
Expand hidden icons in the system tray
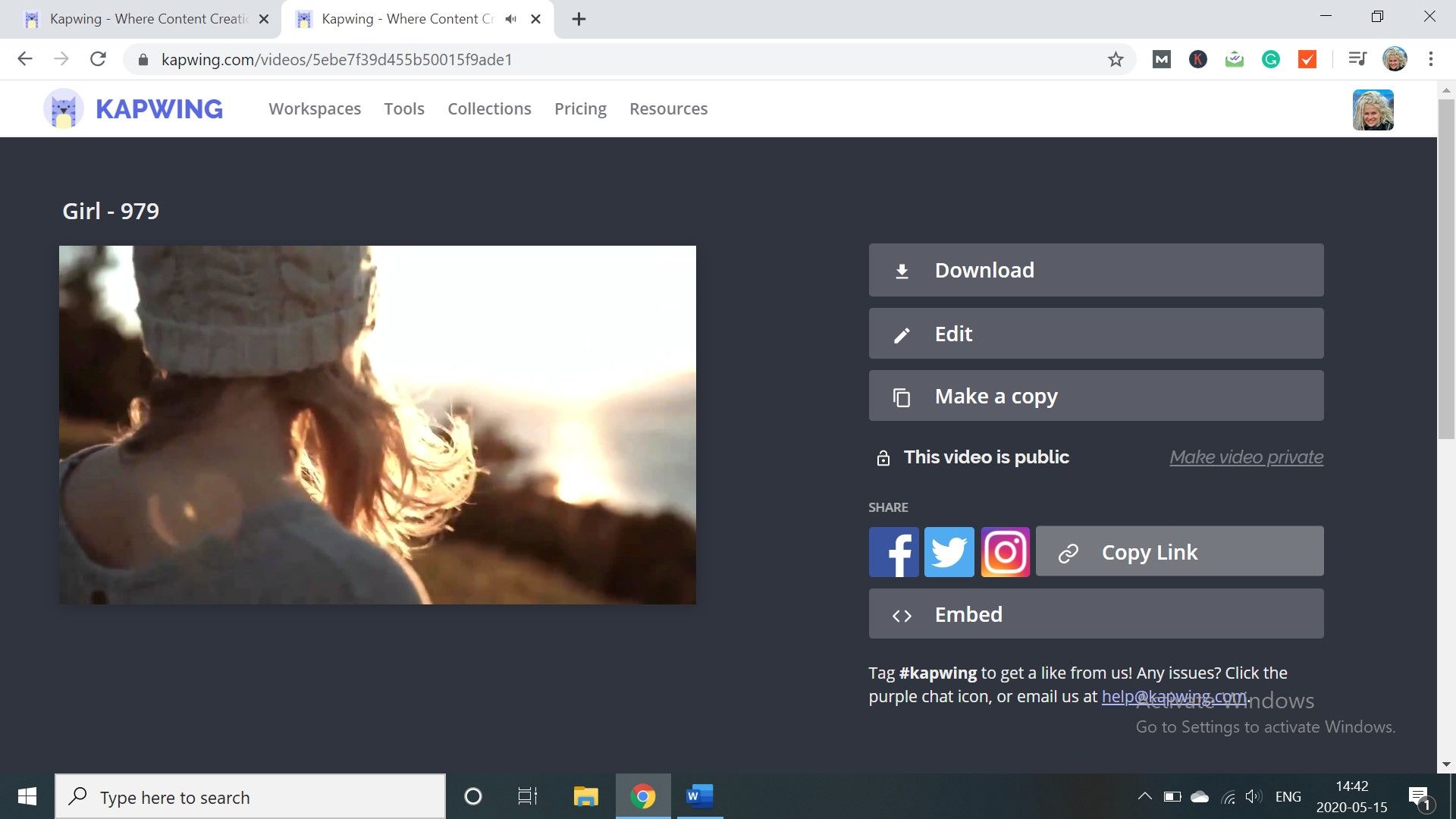[x=1145, y=796]
